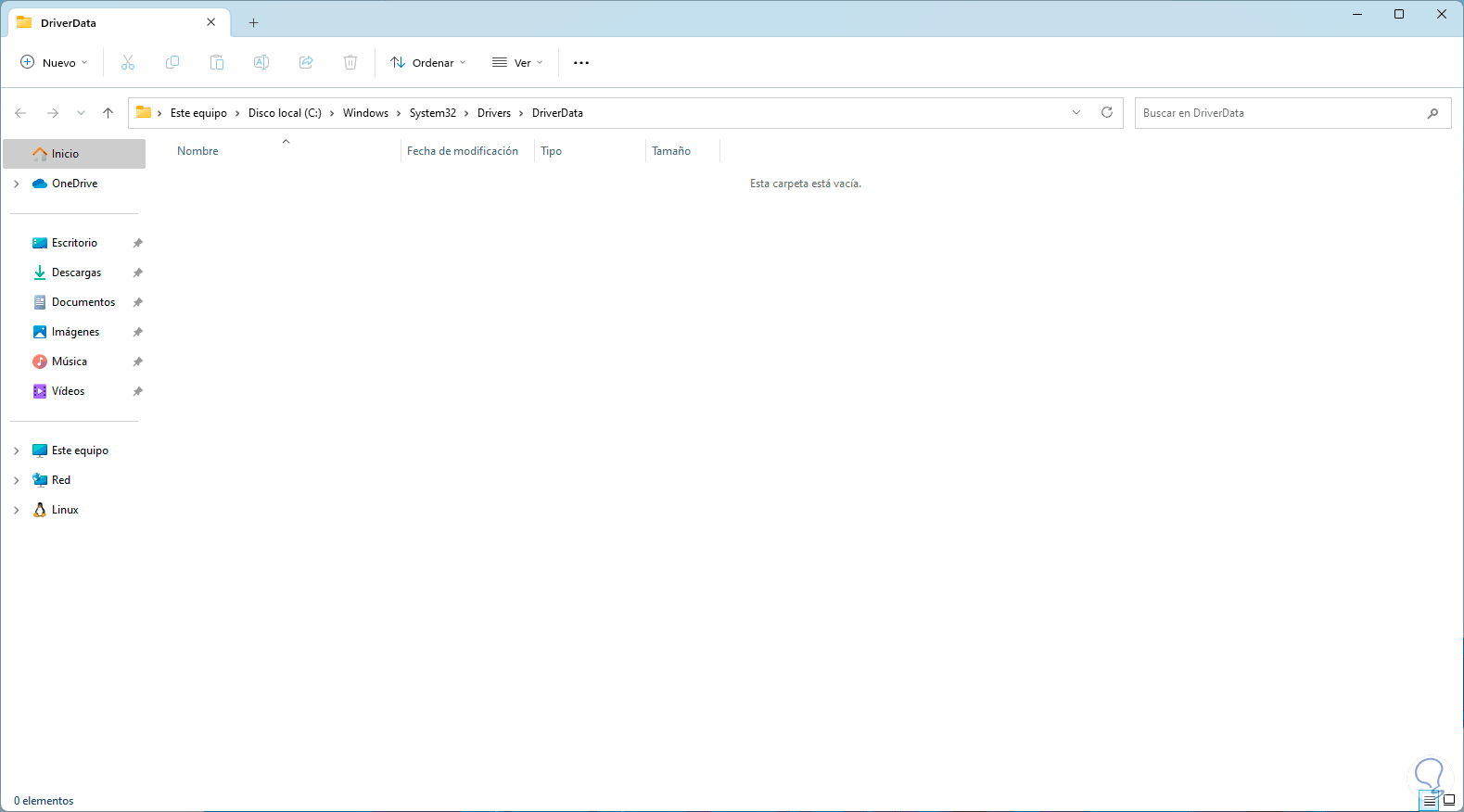Navigate to Este equipo breadcrumb
Screen dimensions: 1464x812
point(198,113)
